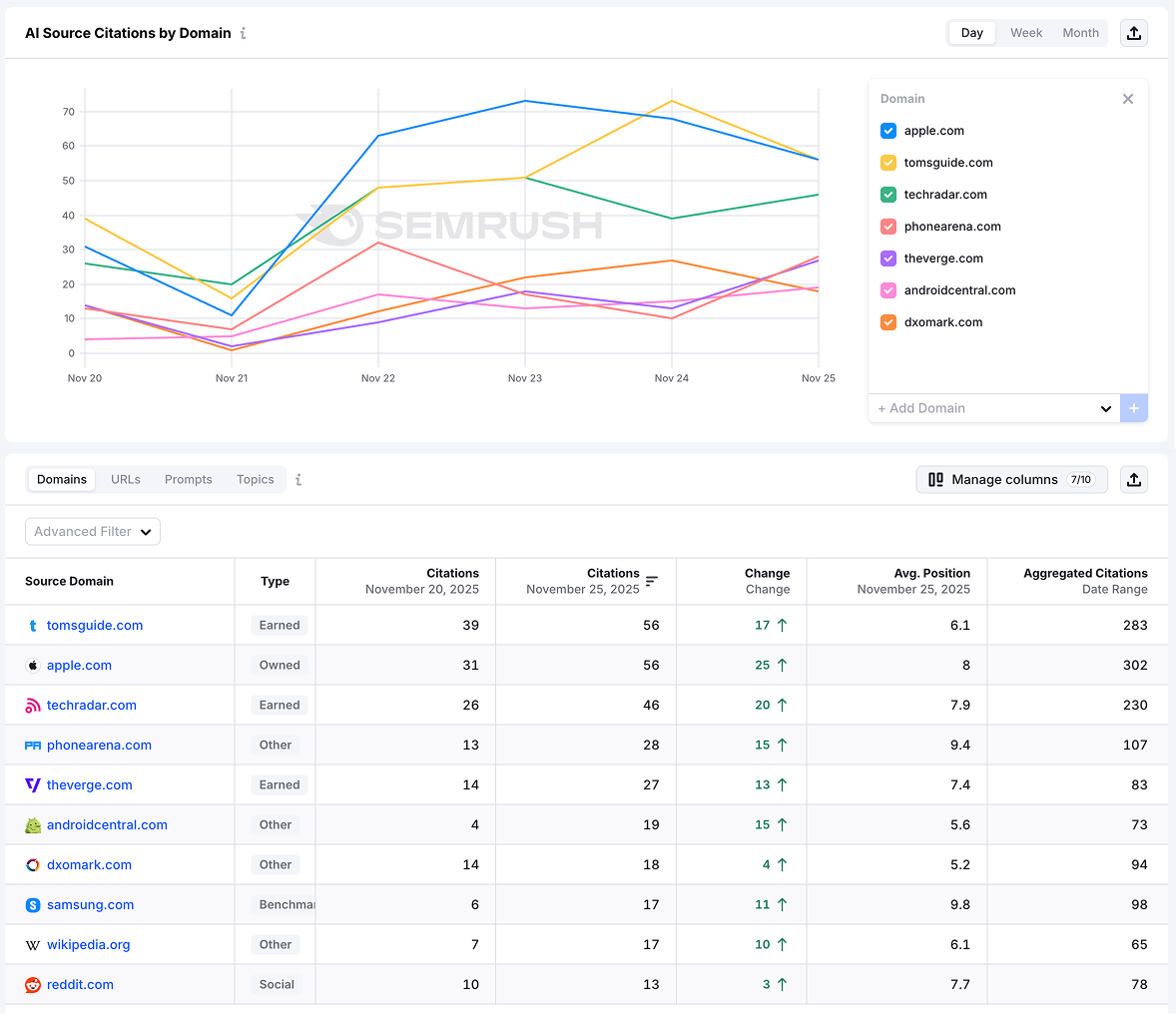Click the Apple logo icon beside apple.com

(x=33, y=665)
